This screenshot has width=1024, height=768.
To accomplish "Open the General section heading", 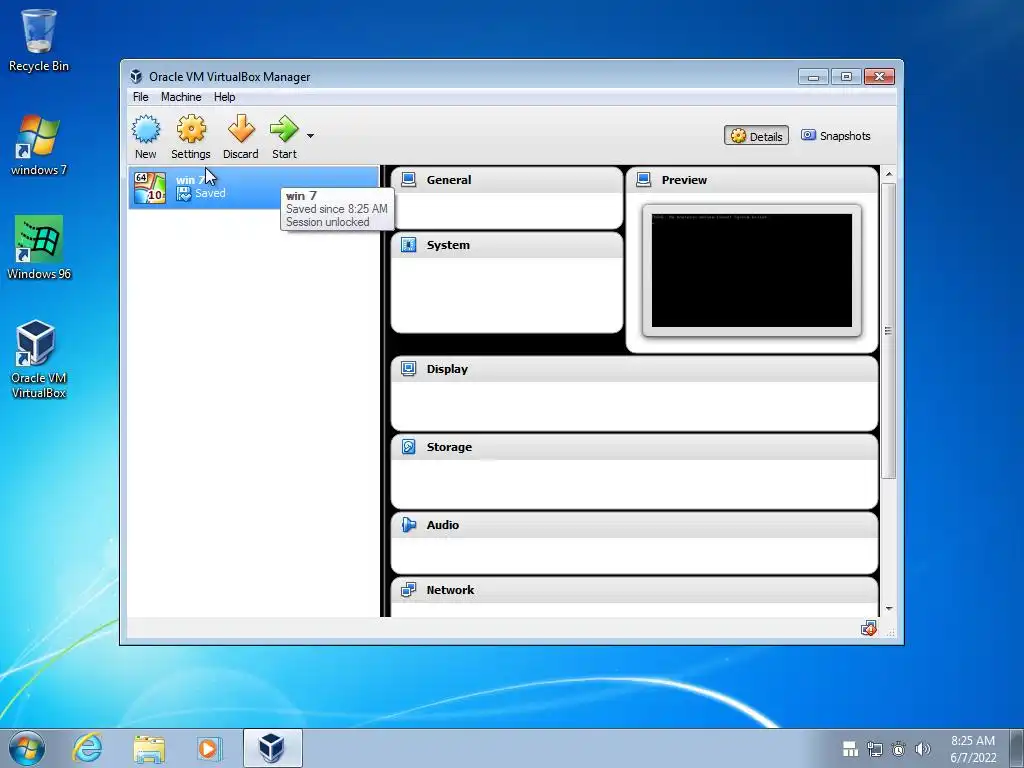I will click(449, 180).
